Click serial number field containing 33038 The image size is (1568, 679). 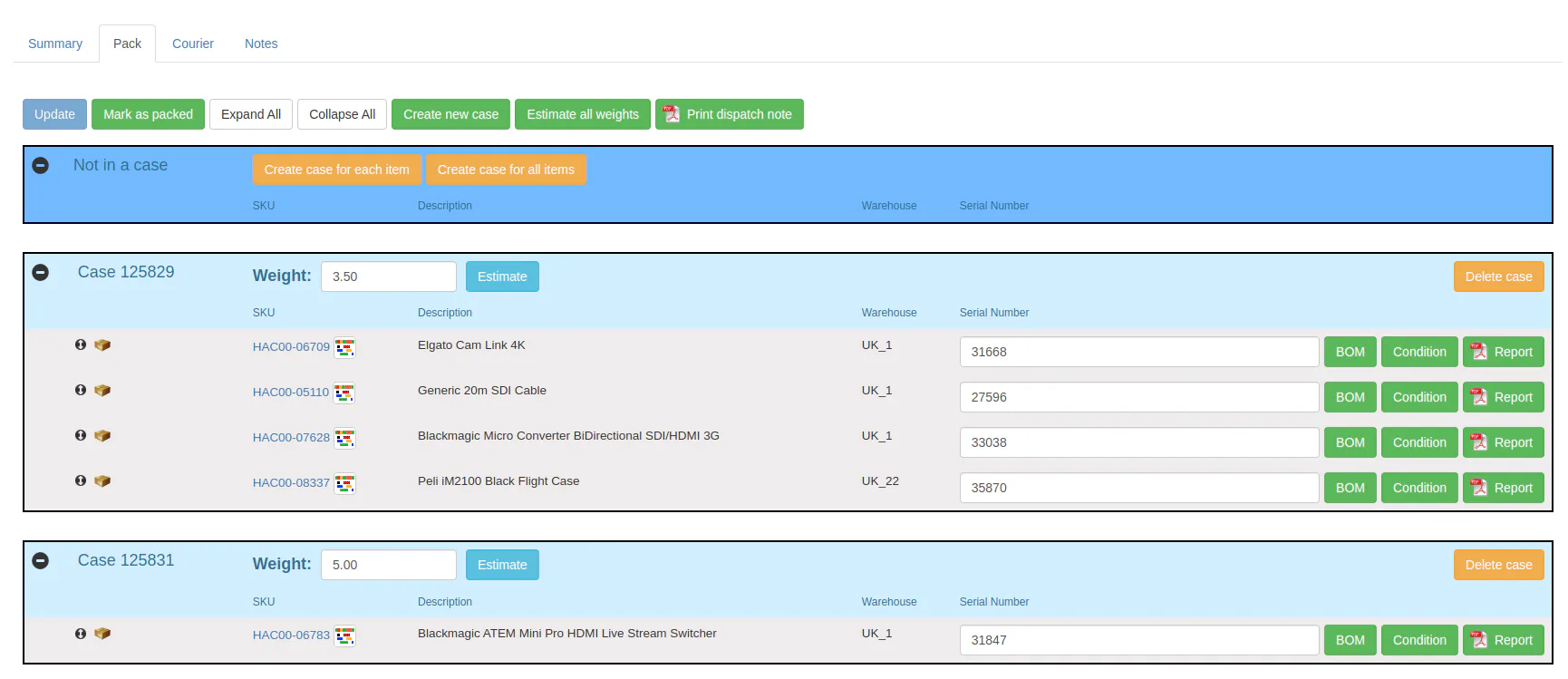1139,442
